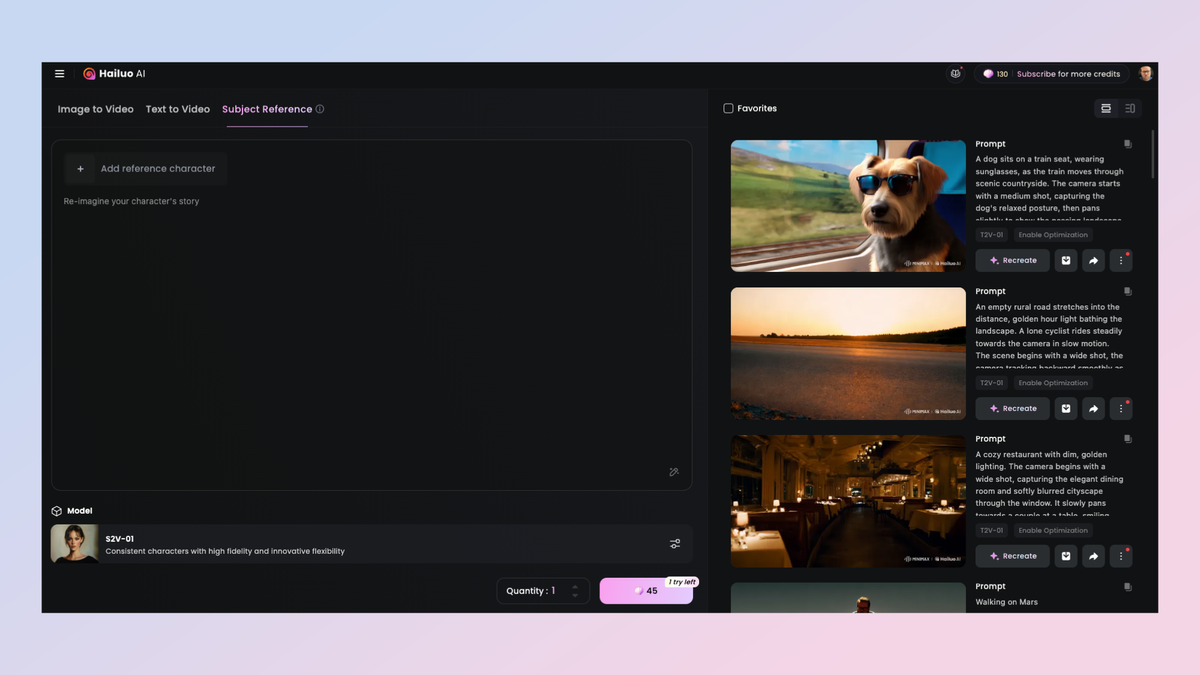This screenshot has width=1200, height=675.
Task: Enable the Favorites filter checkbox
Action: pyautogui.click(x=728, y=108)
